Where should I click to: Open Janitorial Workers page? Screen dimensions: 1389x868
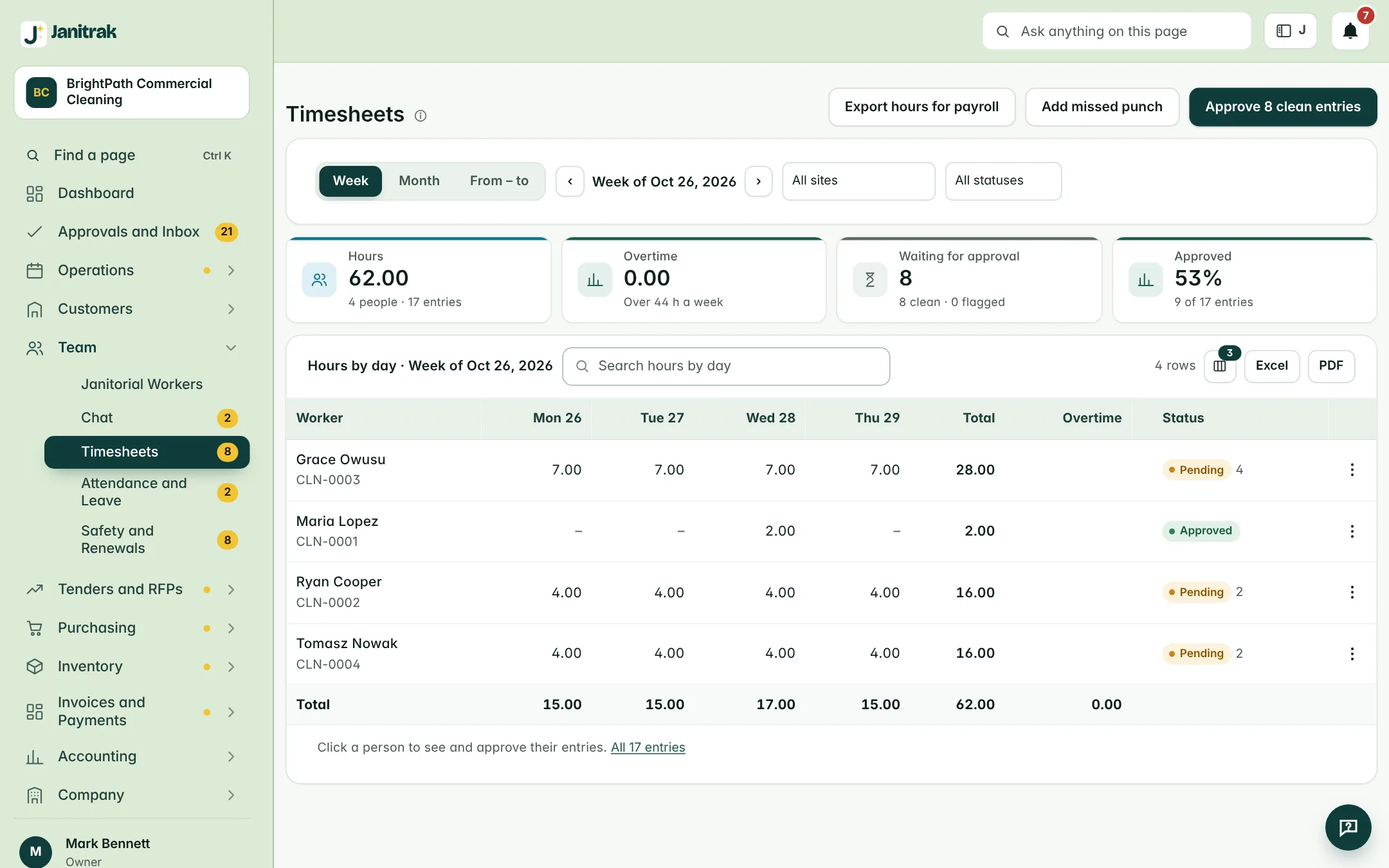tap(147, 384)
